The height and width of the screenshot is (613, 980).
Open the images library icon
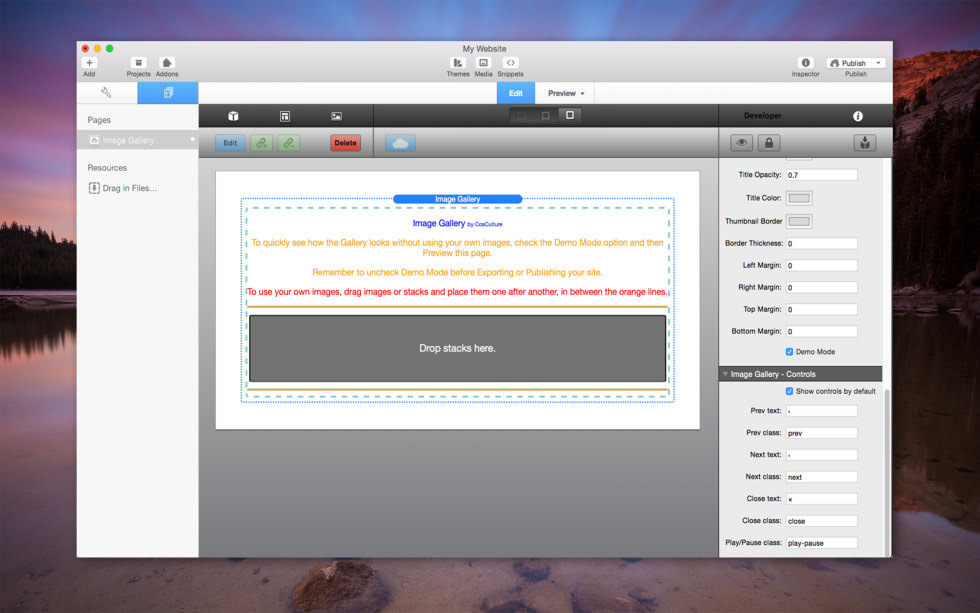[x=336, y=116]
